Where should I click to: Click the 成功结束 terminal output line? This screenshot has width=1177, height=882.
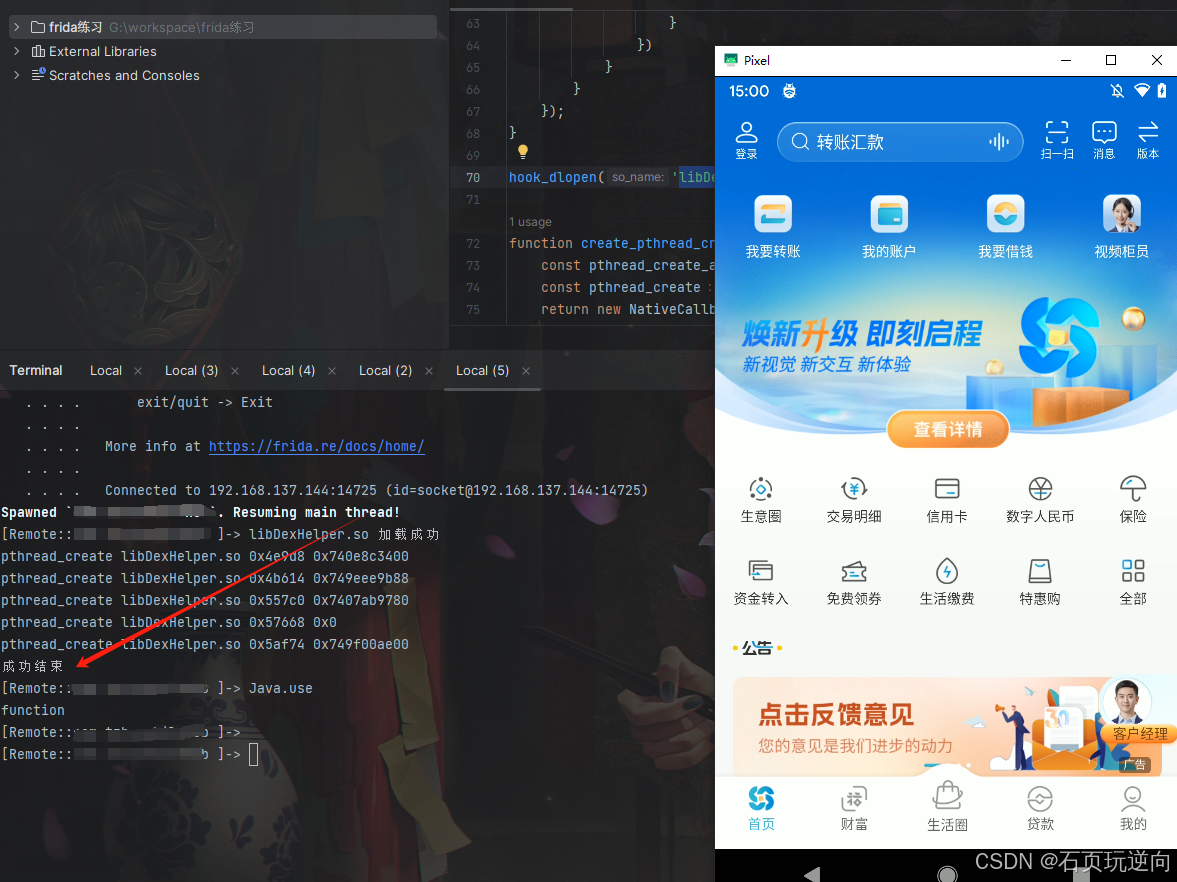coord(32,666)
